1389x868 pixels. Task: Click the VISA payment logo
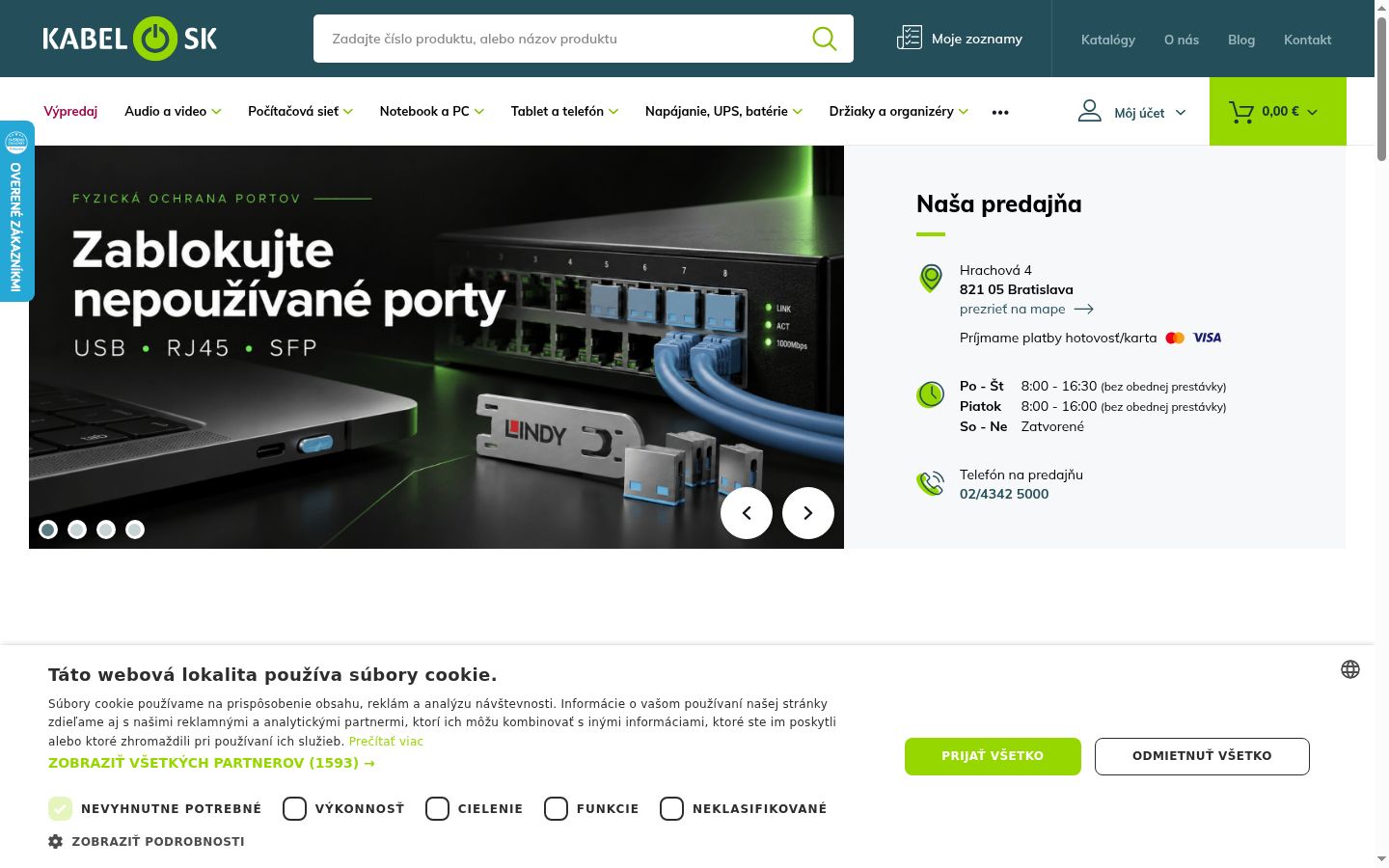click(1208, 338)
